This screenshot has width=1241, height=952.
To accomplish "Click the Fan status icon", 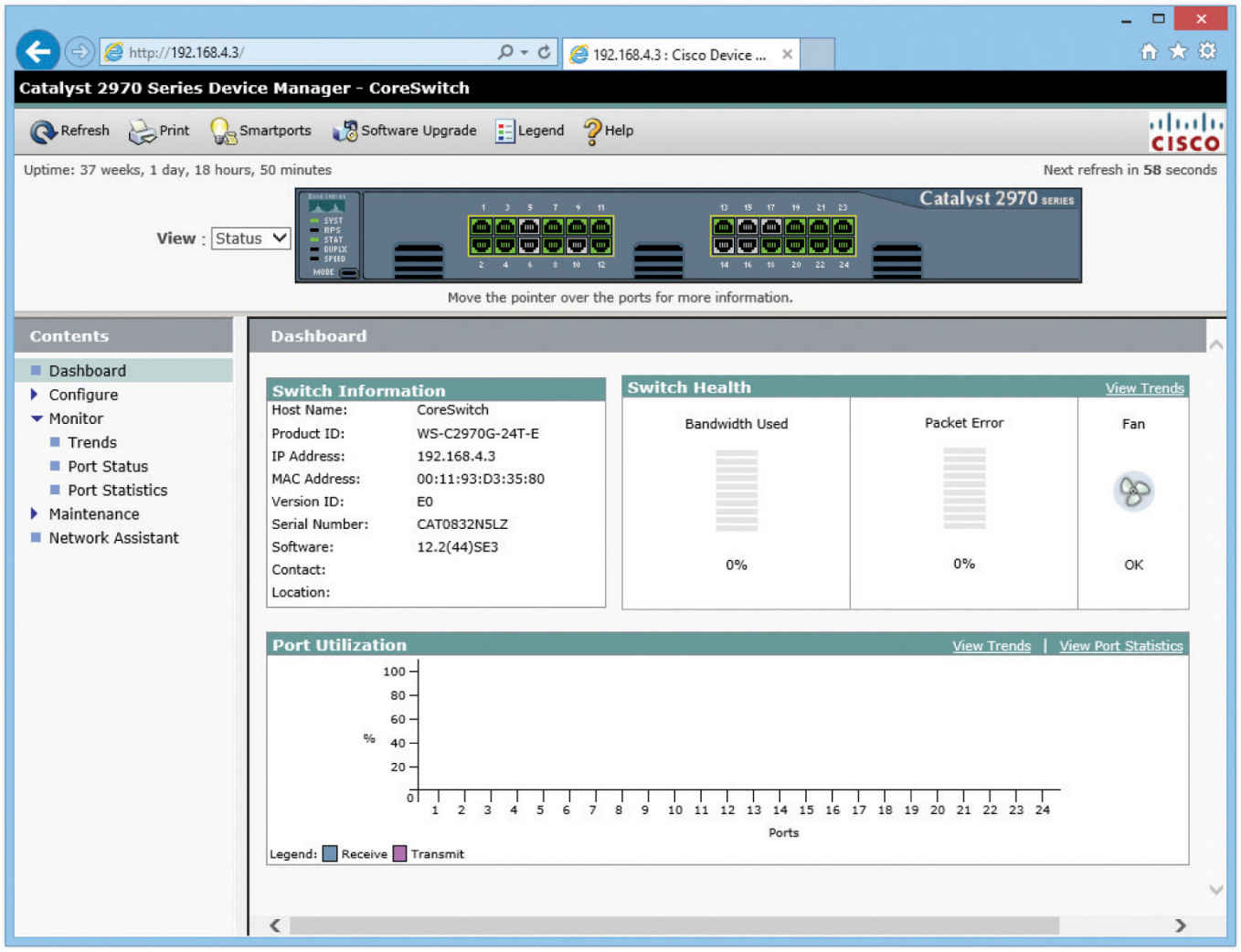I will pyautogui.click(x=1133, y=492).
